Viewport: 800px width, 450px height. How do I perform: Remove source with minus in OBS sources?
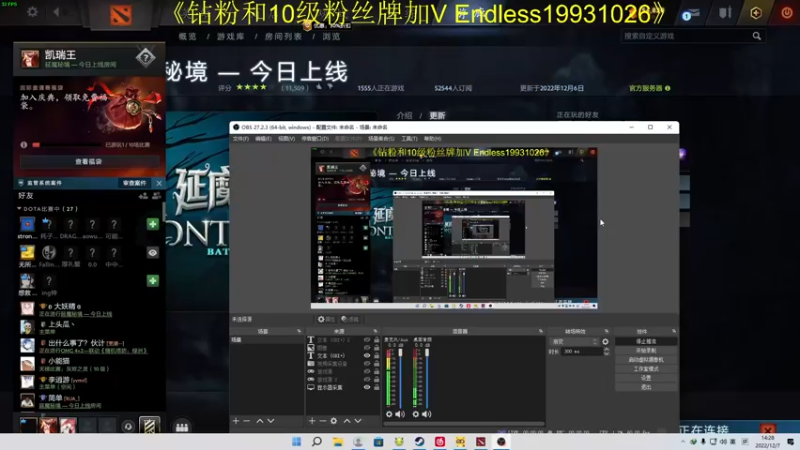click(322, 421)
